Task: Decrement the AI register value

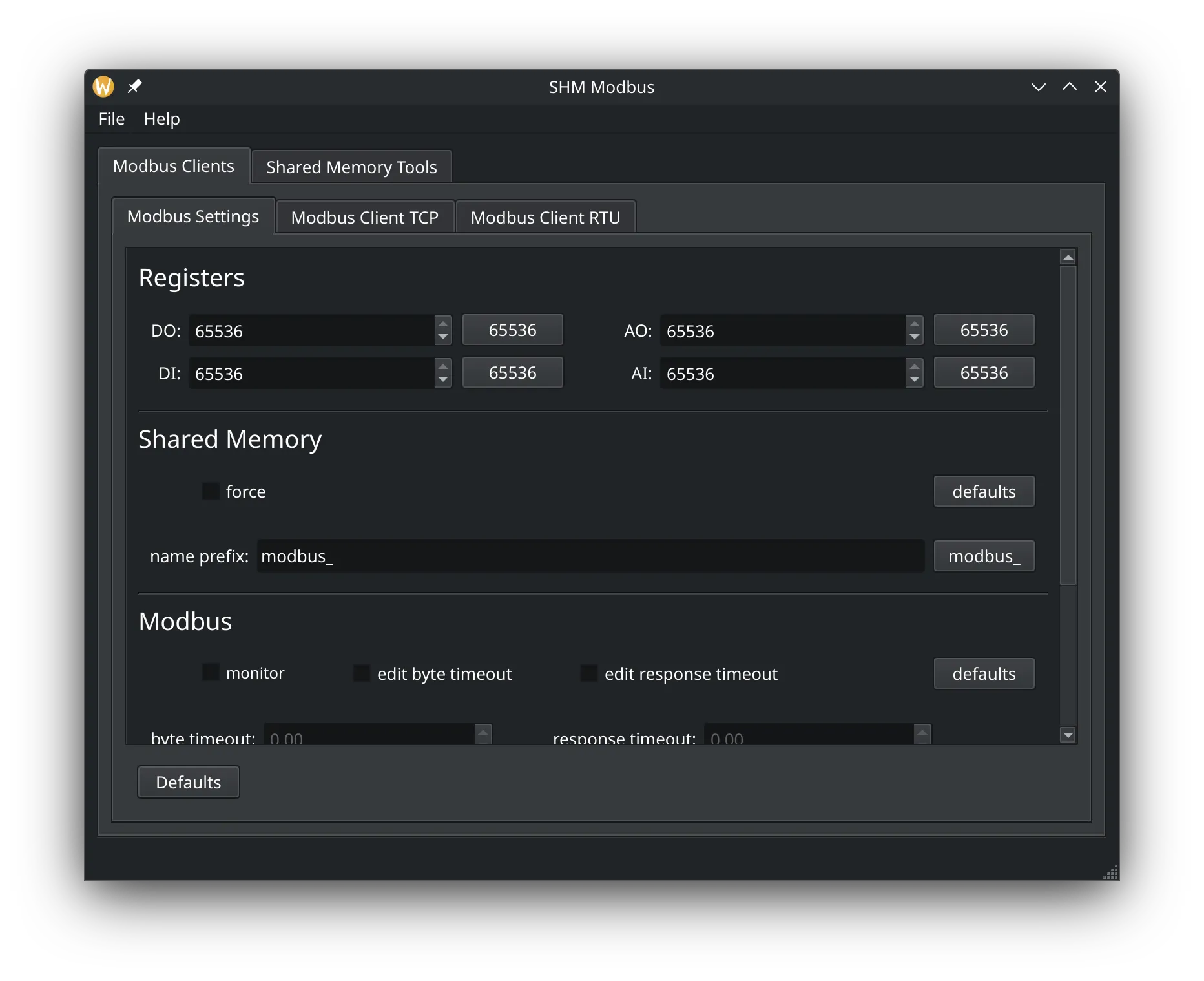Action: (914, 380)
